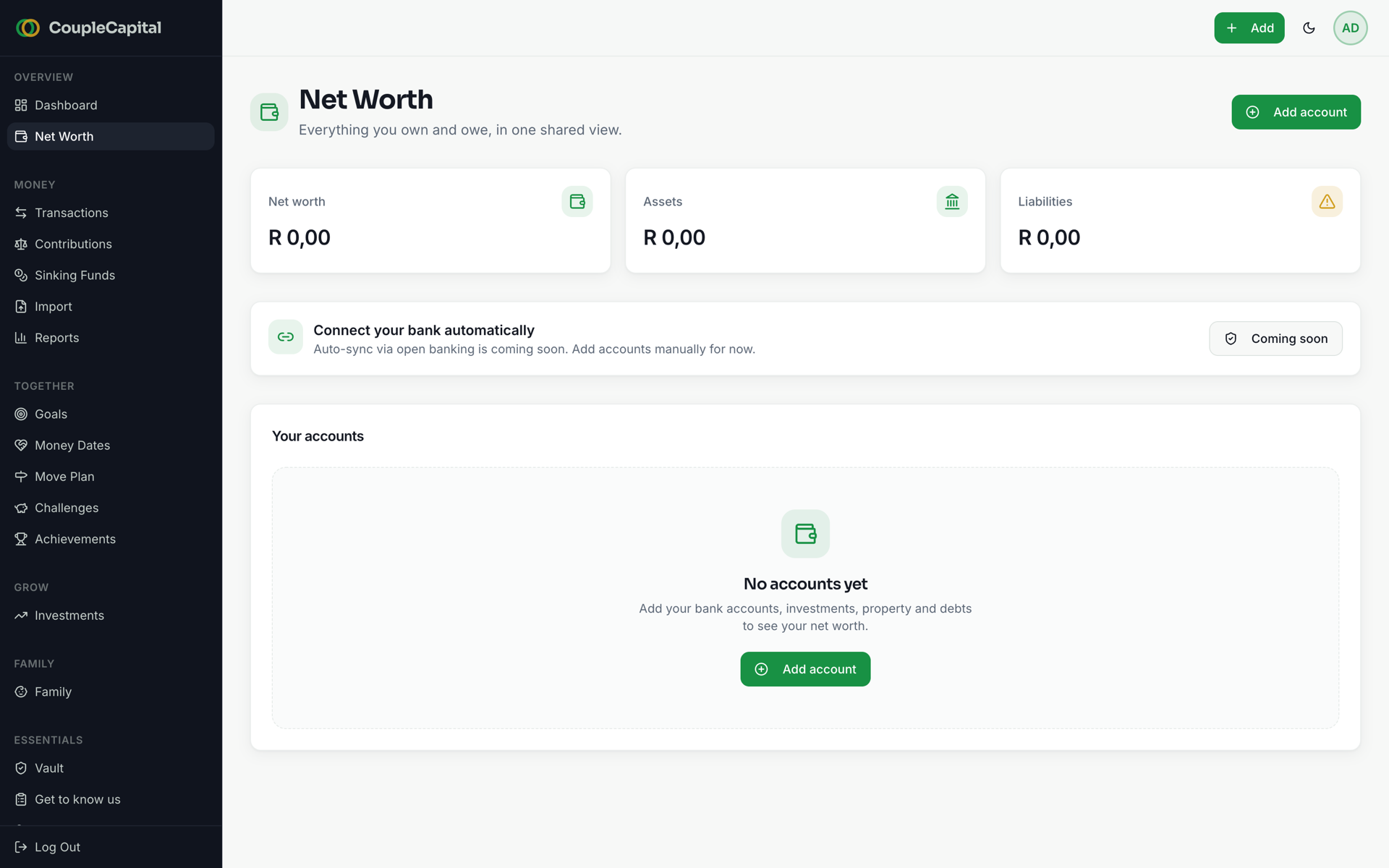Click the Liabilities R 0,00 value
Image resolution: width=1389 pixels, height=868 pixels.
(1049, 237)
